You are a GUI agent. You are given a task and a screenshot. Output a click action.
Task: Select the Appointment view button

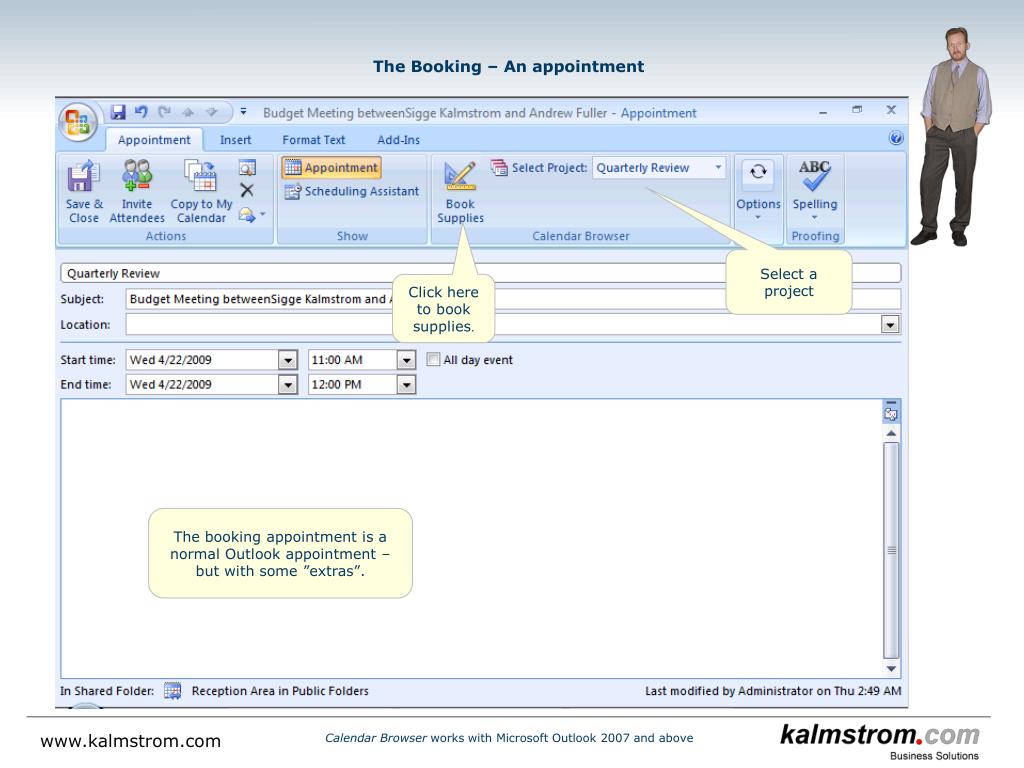coord(331,168)
